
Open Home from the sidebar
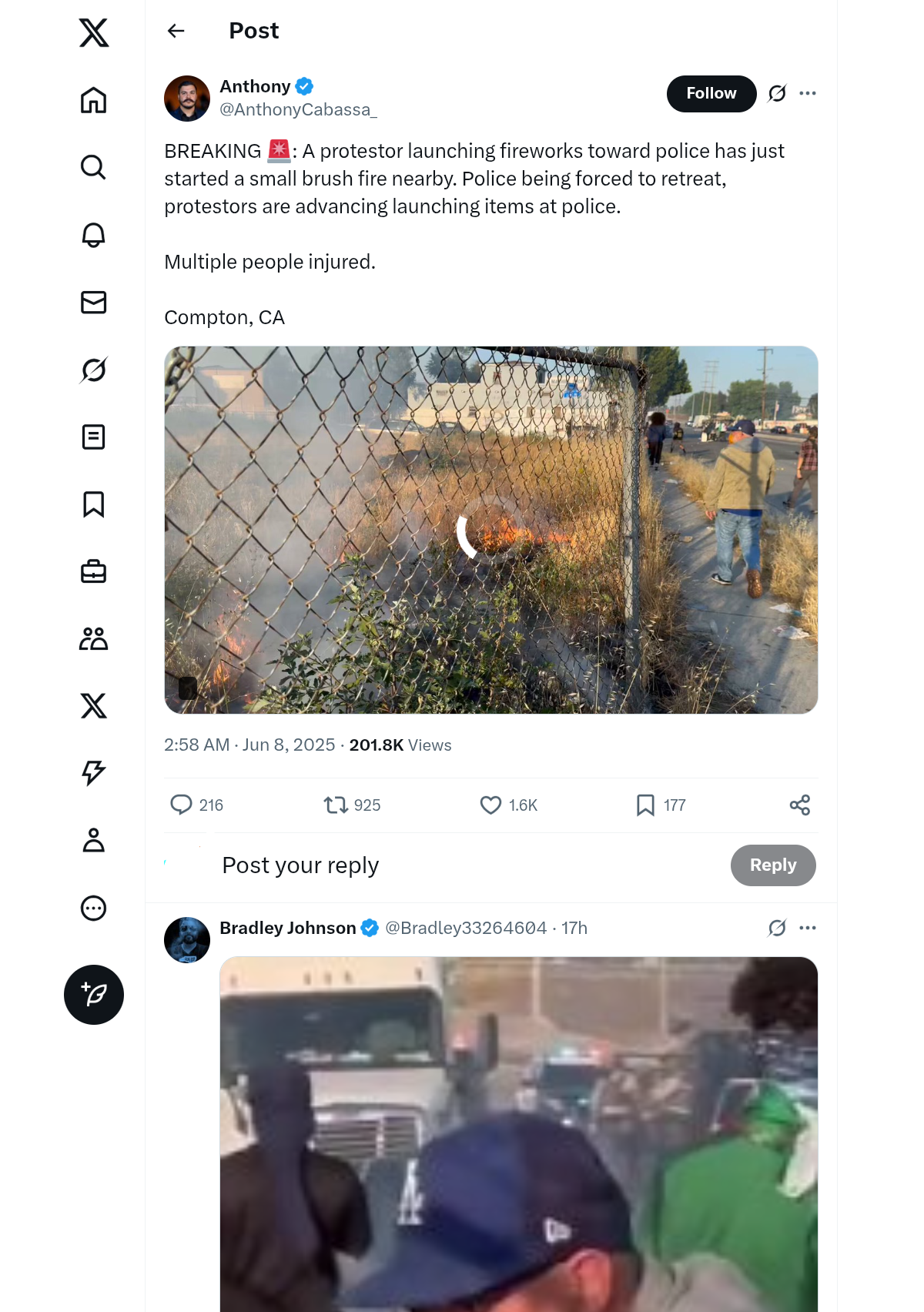point(93,100)
